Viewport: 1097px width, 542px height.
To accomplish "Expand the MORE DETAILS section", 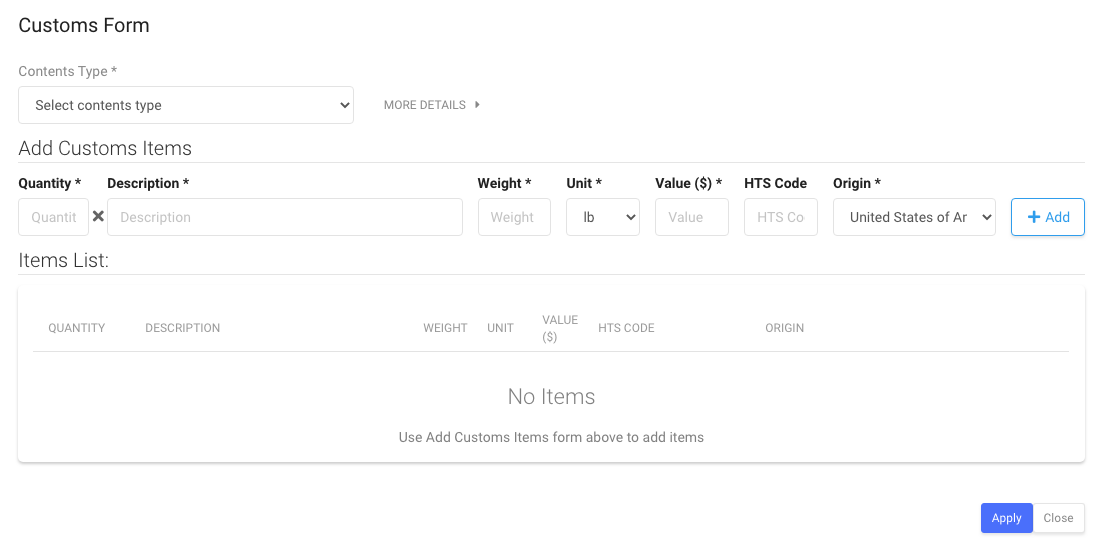I will click(x=432, y=105).
